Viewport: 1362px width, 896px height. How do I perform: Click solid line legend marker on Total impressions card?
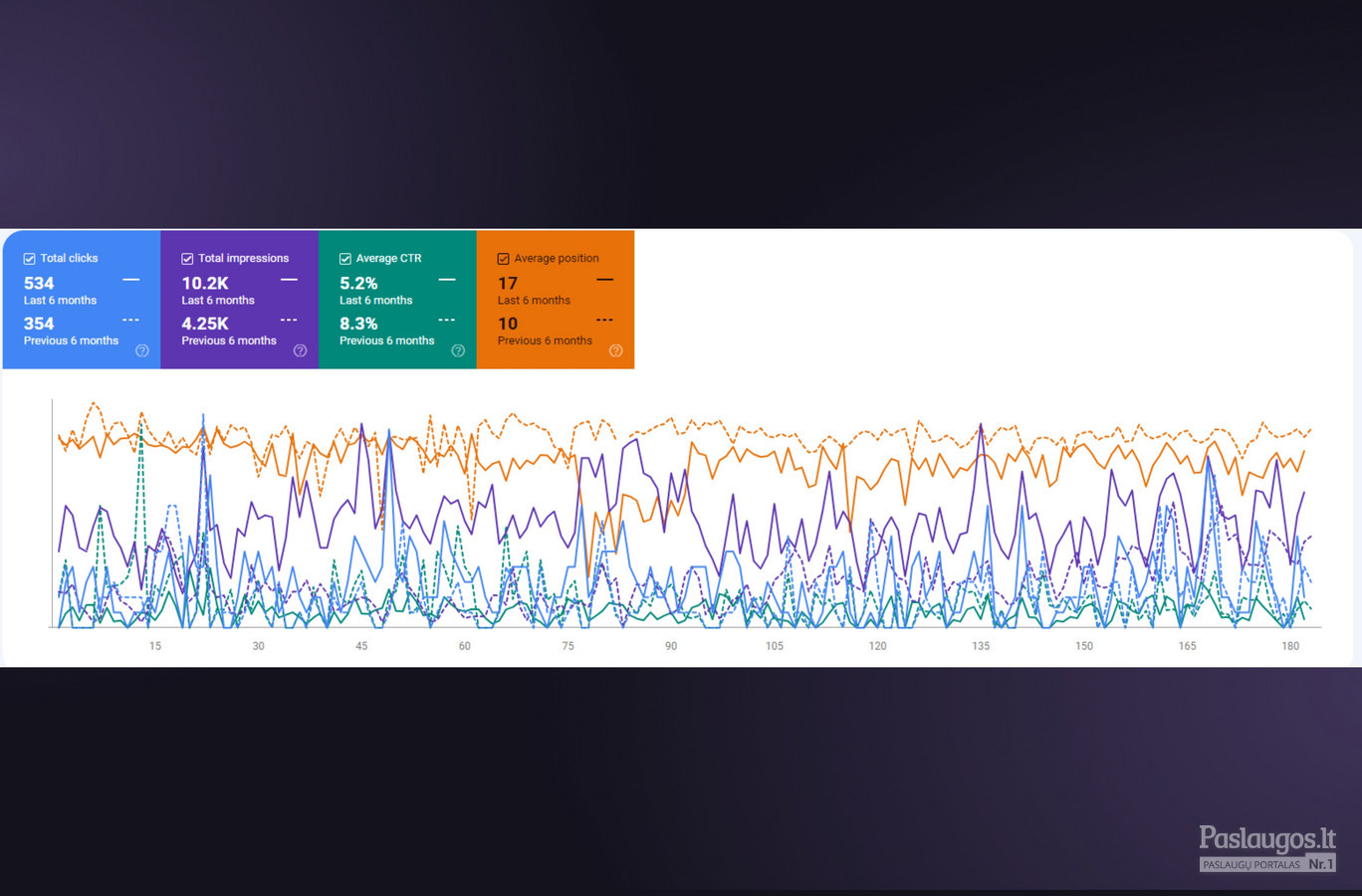coord(289,280)
